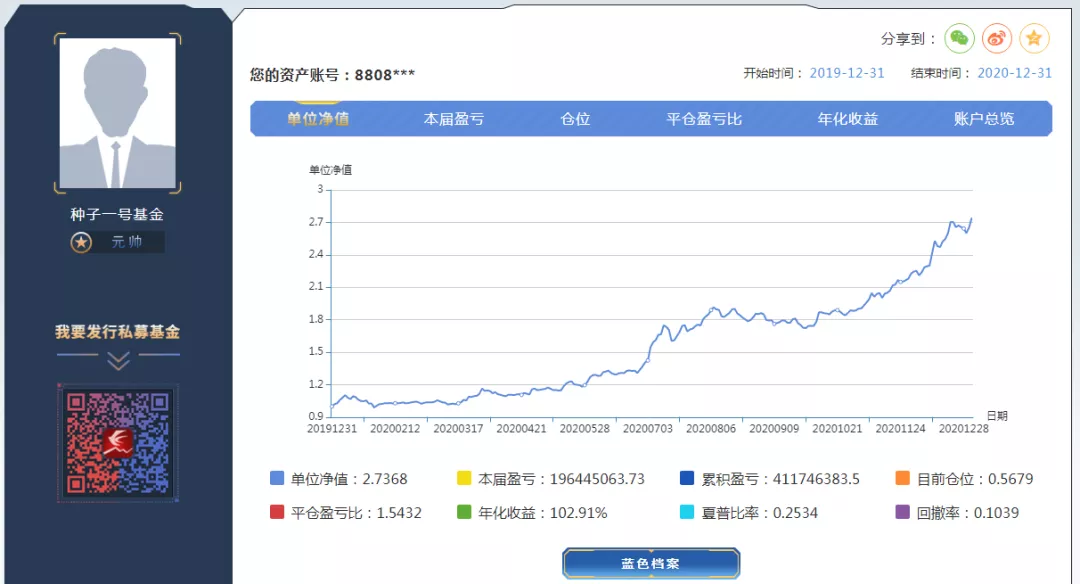Click the yellow 本届盈亏 legend swatch
Viewport: 1080px width, 584px height.
(x=464, y=478)
